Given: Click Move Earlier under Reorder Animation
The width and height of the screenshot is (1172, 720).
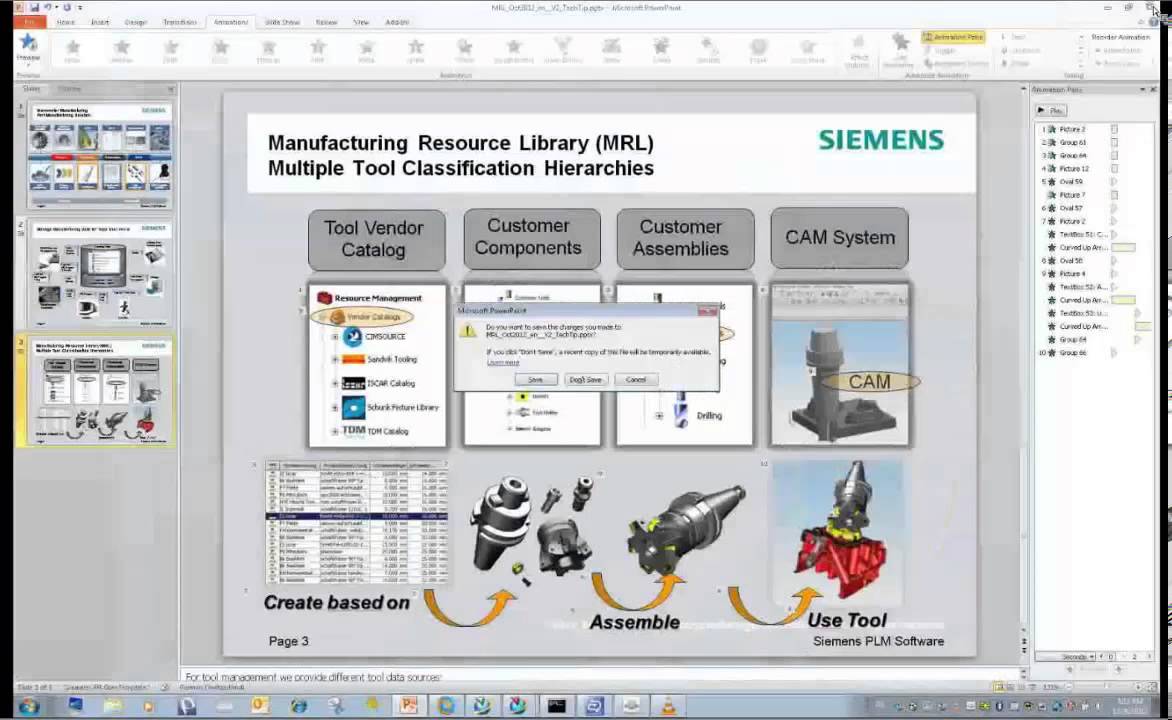Looking at the screenshot, I should point(1117,50).
